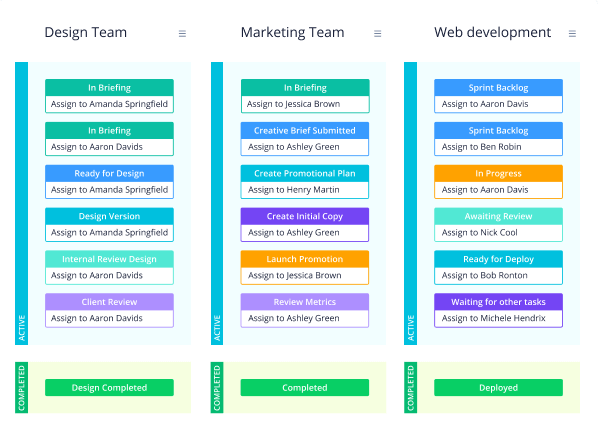Open the Design Team hamburger menu
The width and height of the screenshot is (598, 437).
click(x=182, y=34)
